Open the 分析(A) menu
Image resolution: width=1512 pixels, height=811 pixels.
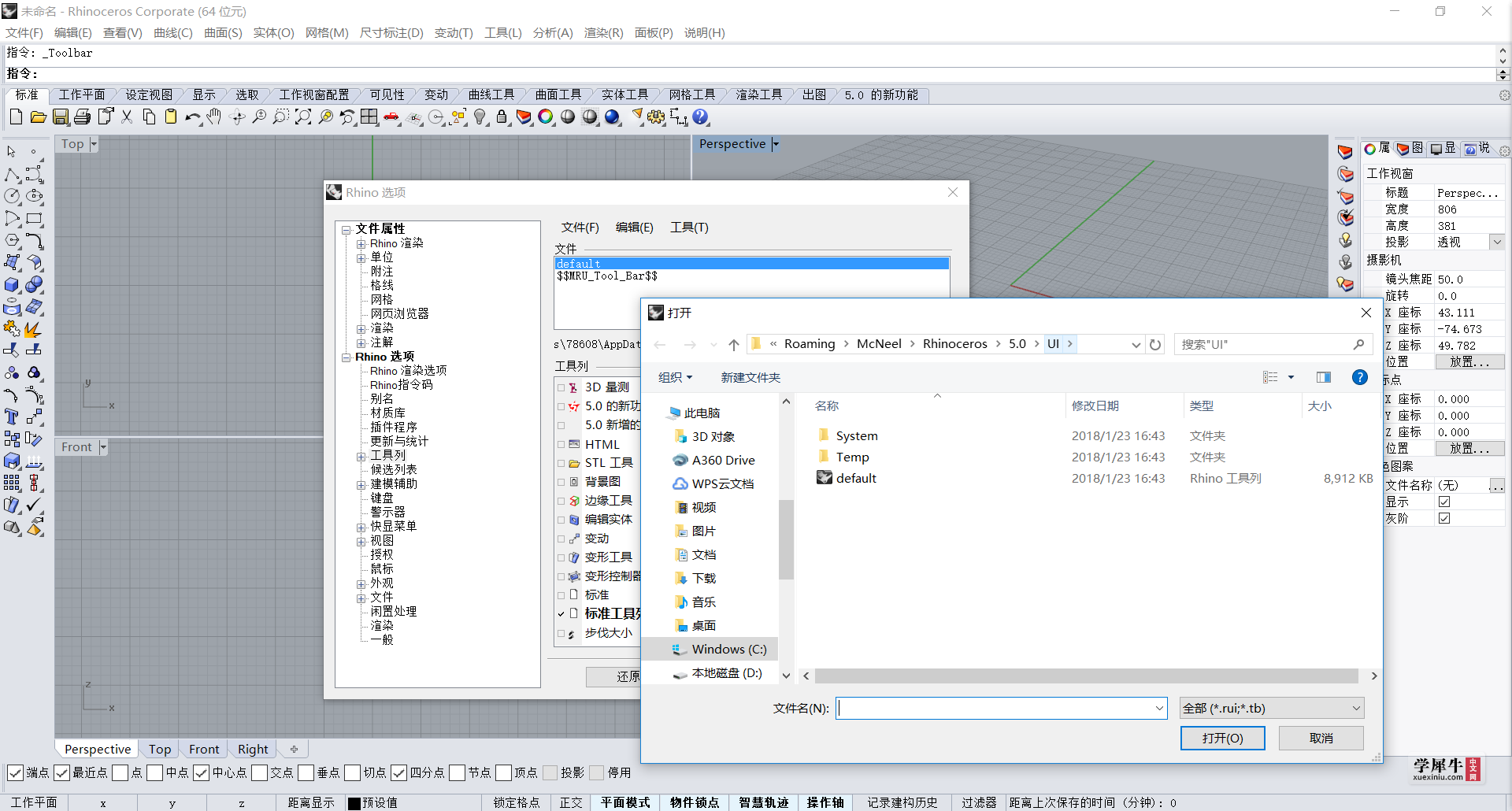[552, 33]
